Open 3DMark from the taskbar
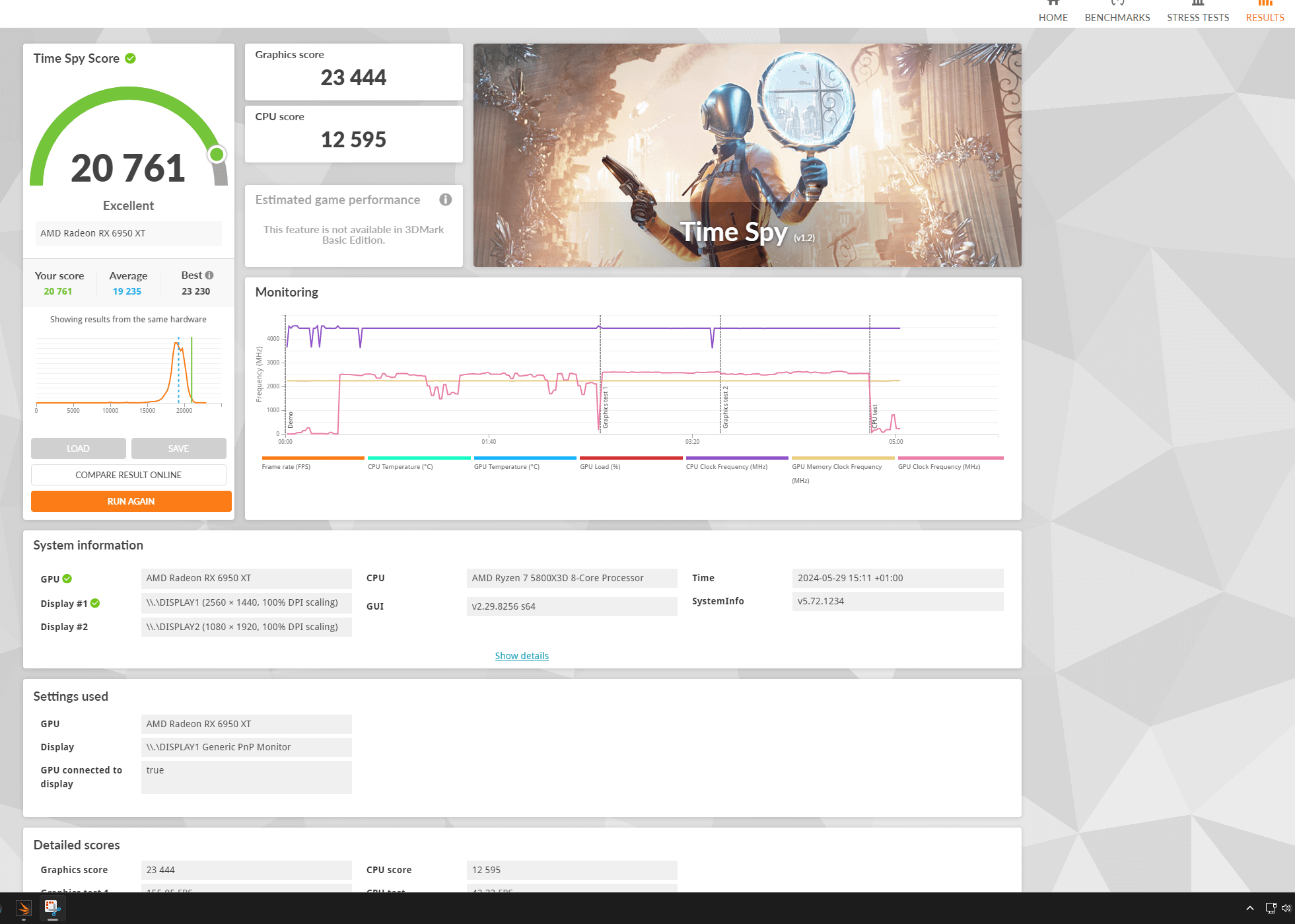This screenshot has height=924, width=1295. tap(24, 908)
